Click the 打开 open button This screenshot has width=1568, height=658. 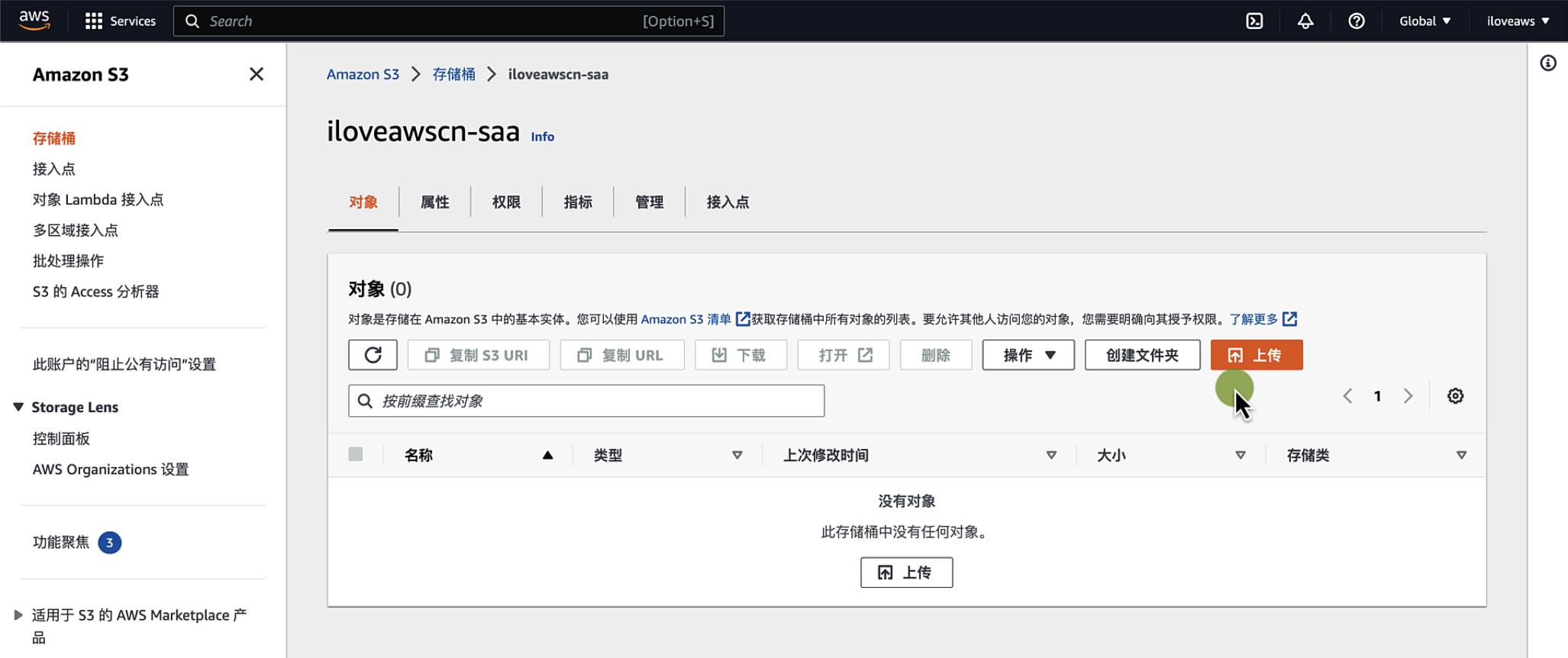(844, 355)
